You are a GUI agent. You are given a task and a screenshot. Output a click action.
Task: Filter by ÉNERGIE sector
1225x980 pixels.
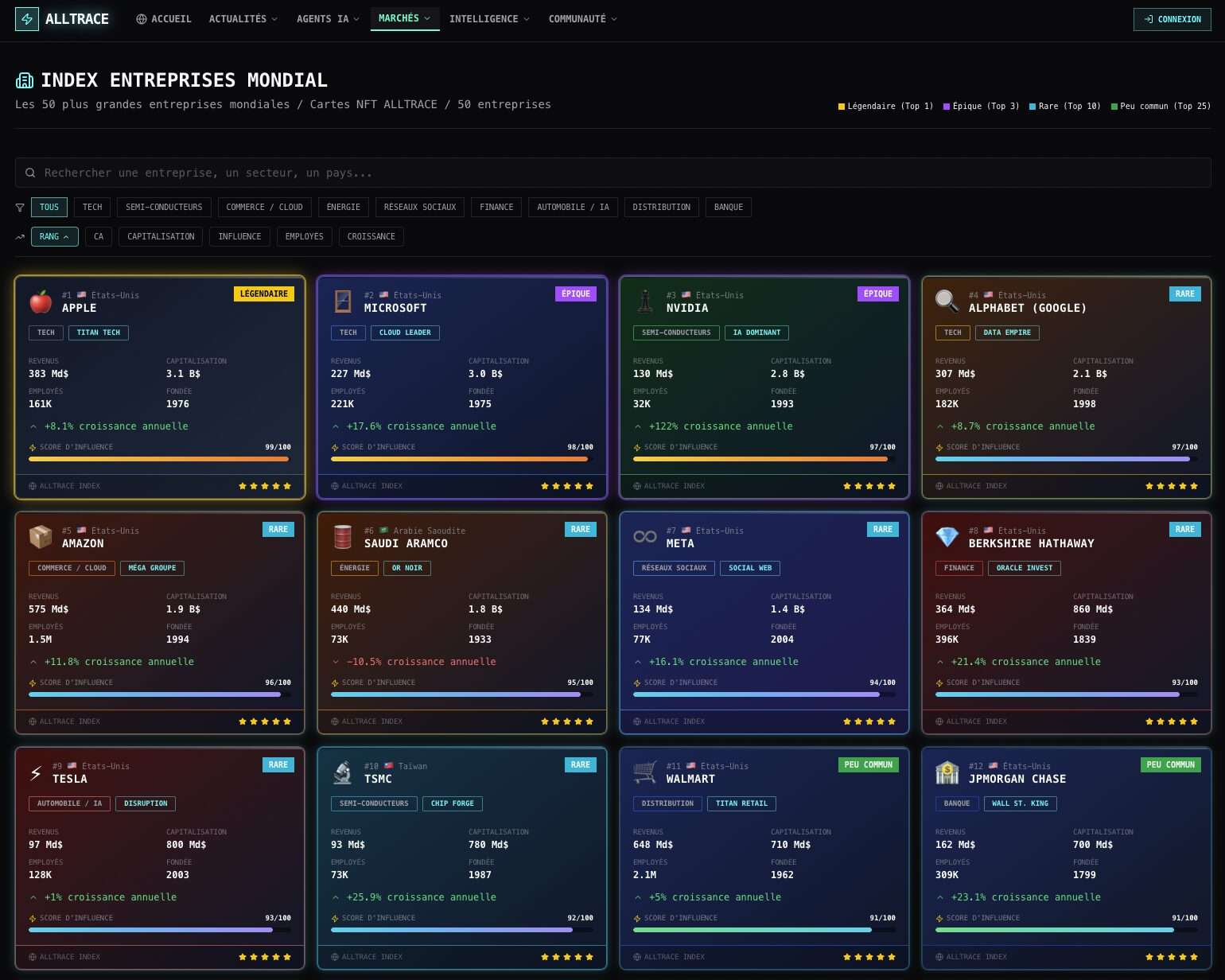point(344,208)
